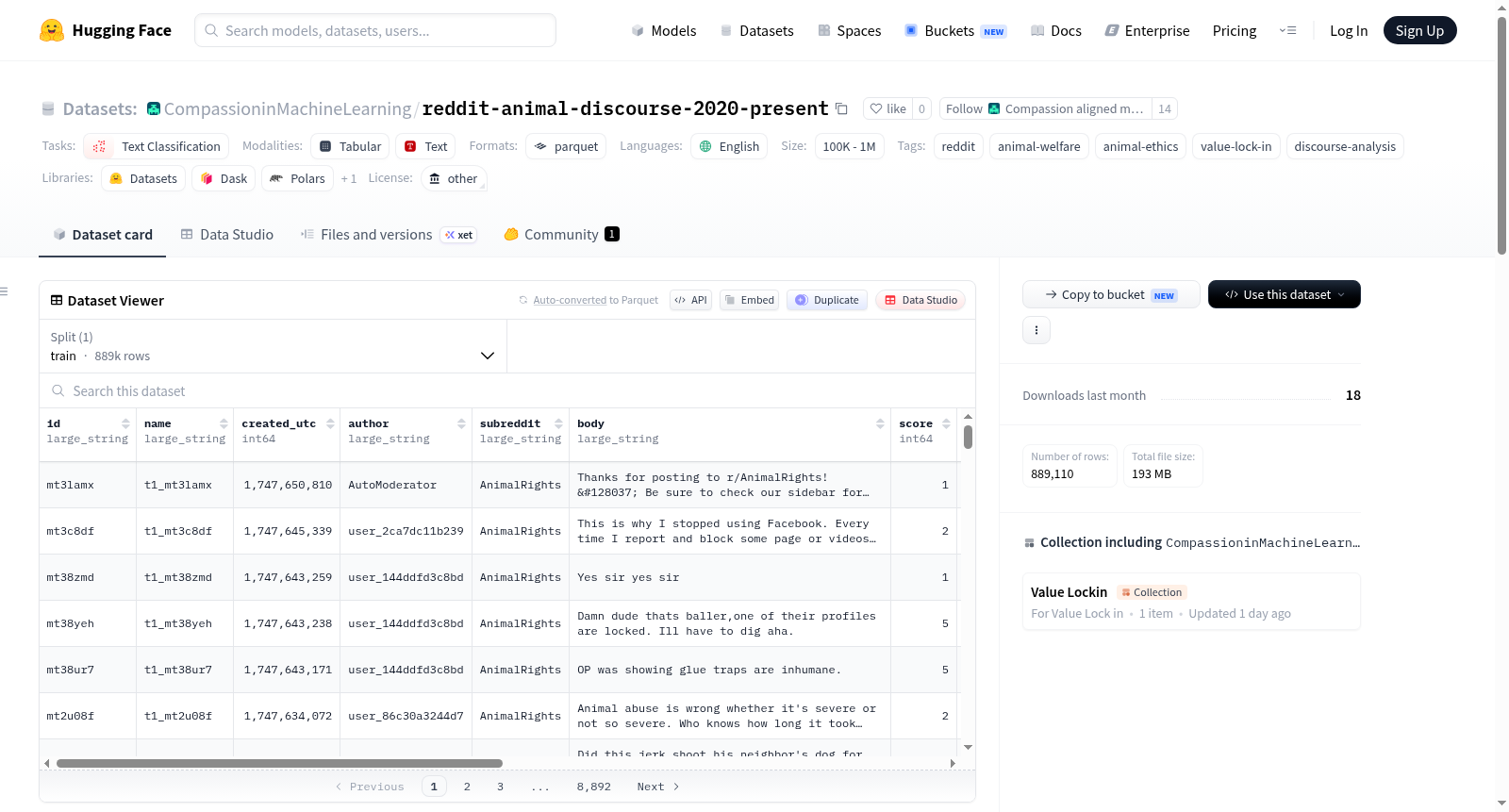Viewport: 1509px width, 812px height.
Task: Click the xet badge on Files tab
Action: [x=459, y=235]
